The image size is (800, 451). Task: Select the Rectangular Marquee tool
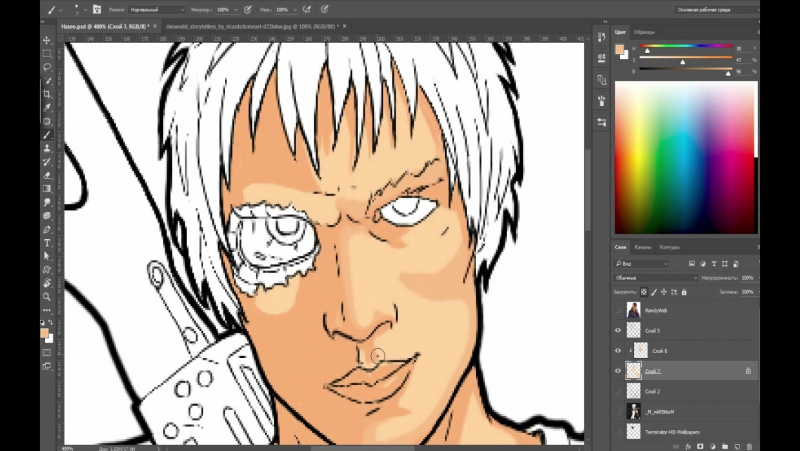coord(47,54)
